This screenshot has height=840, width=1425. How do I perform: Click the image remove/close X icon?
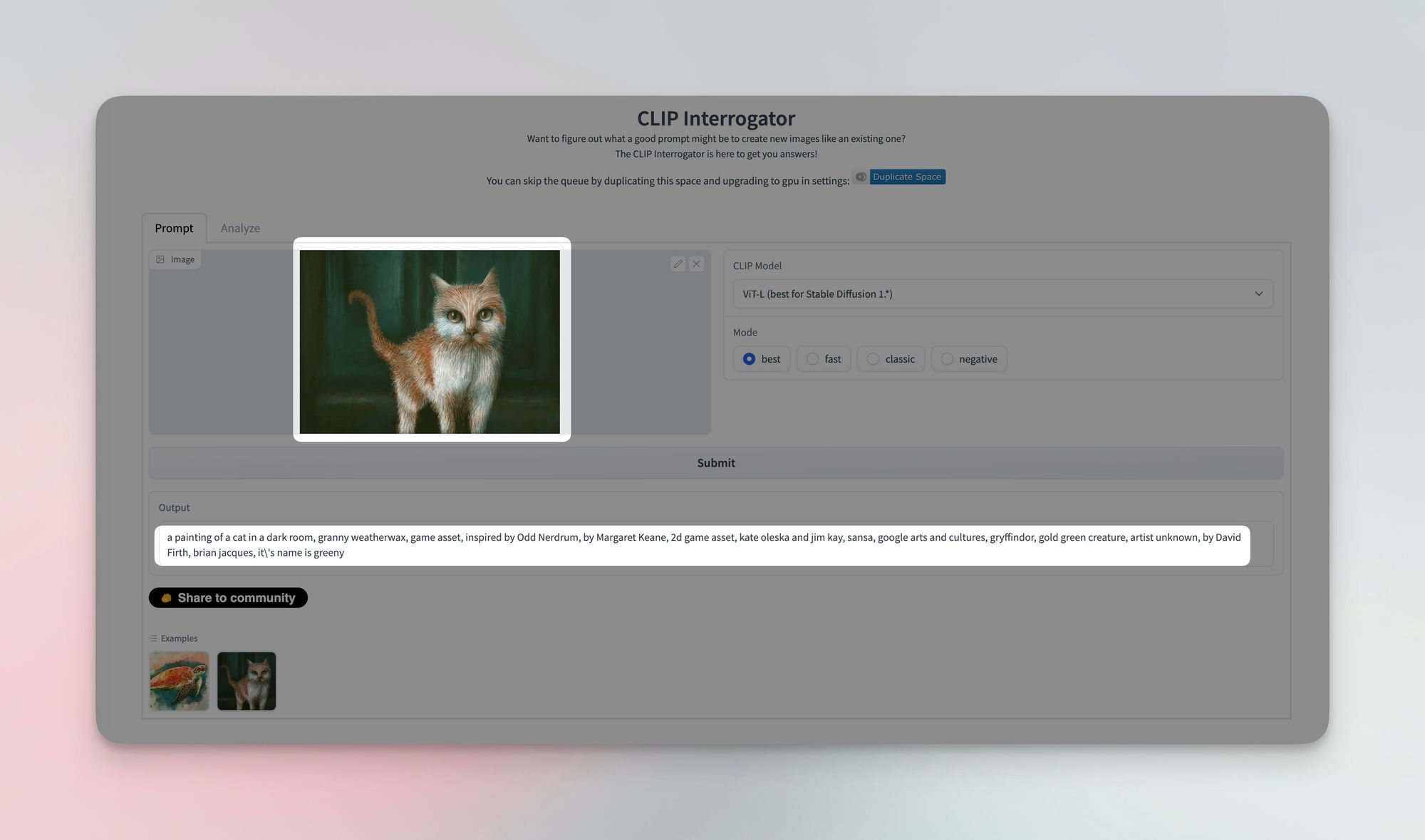(x=697, y=263)
